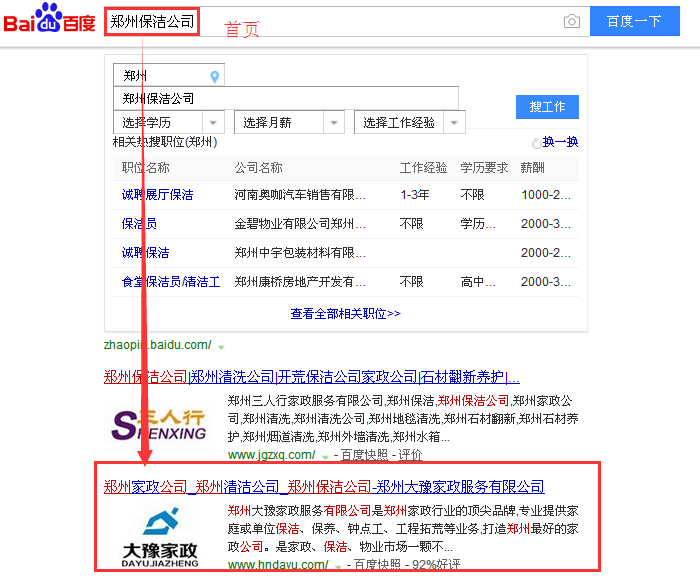Expand arrow next to www.jgzxq.com URL

coord(325,457)
